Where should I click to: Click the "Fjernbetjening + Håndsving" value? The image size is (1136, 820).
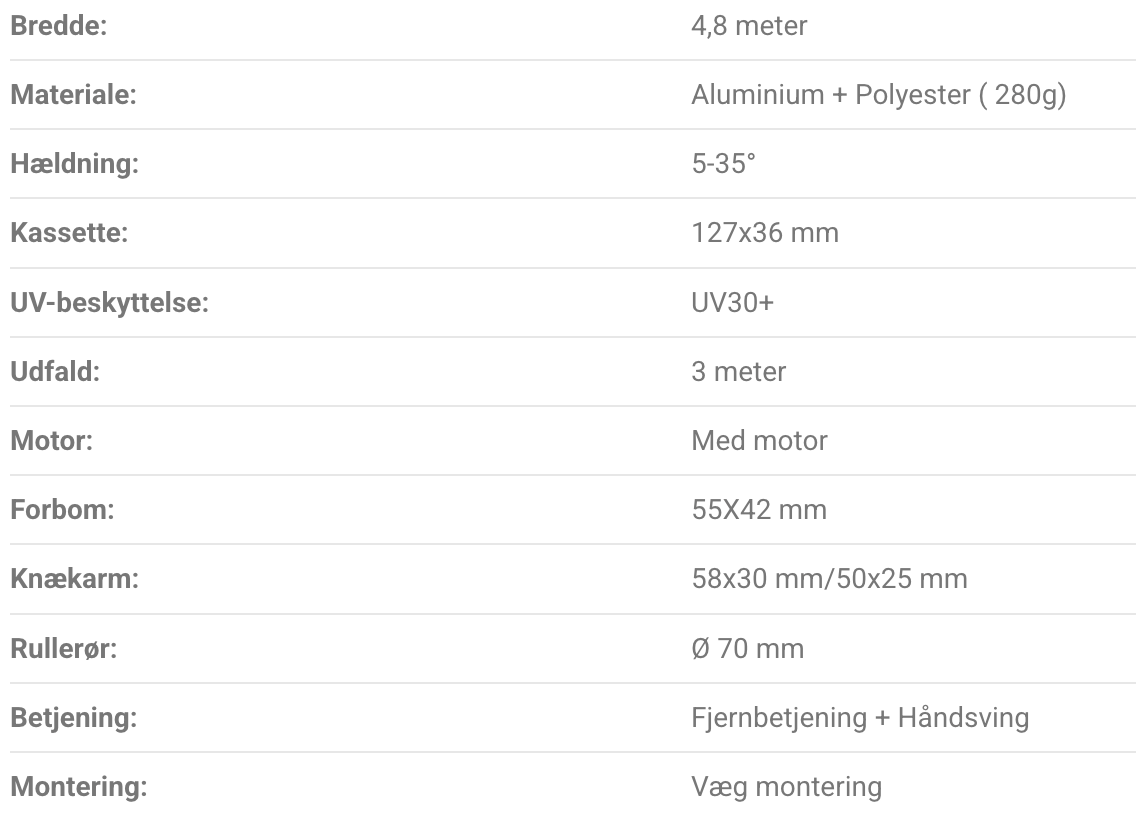860,718
